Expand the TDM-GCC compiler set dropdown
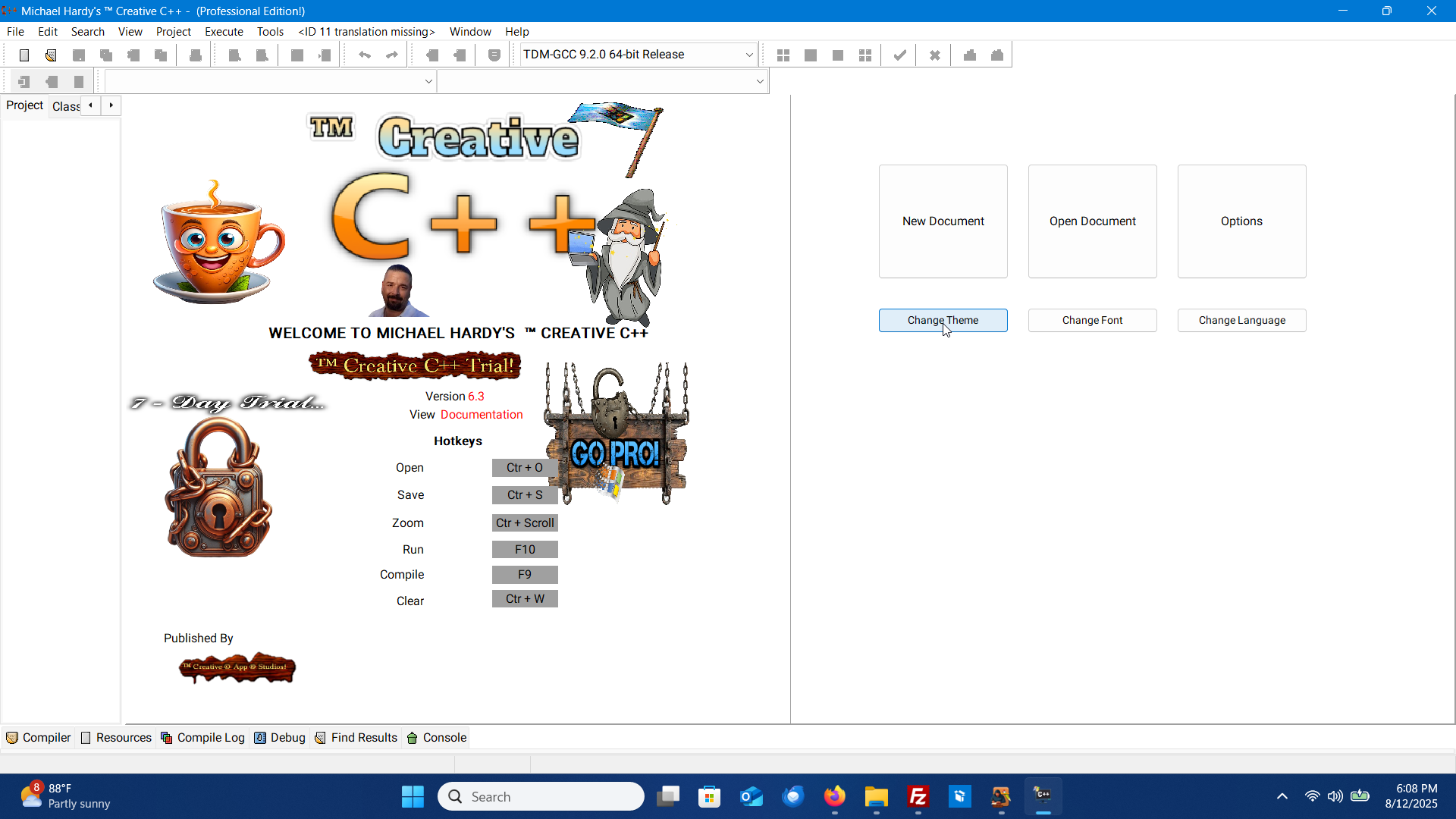Image resolution: width=1456 pixels, height=819 pixels. pyautogui.click(x=749, y=55)
